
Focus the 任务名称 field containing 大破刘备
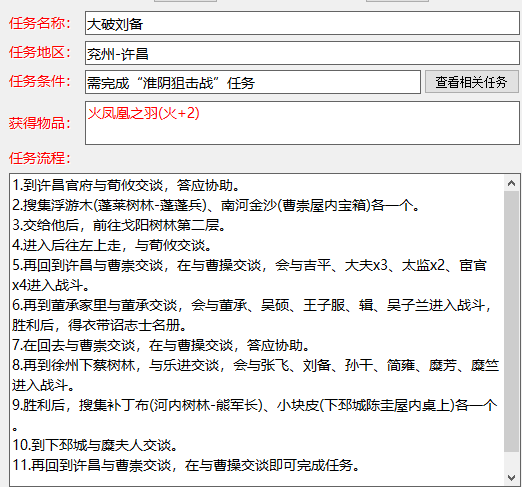[302, 23]
